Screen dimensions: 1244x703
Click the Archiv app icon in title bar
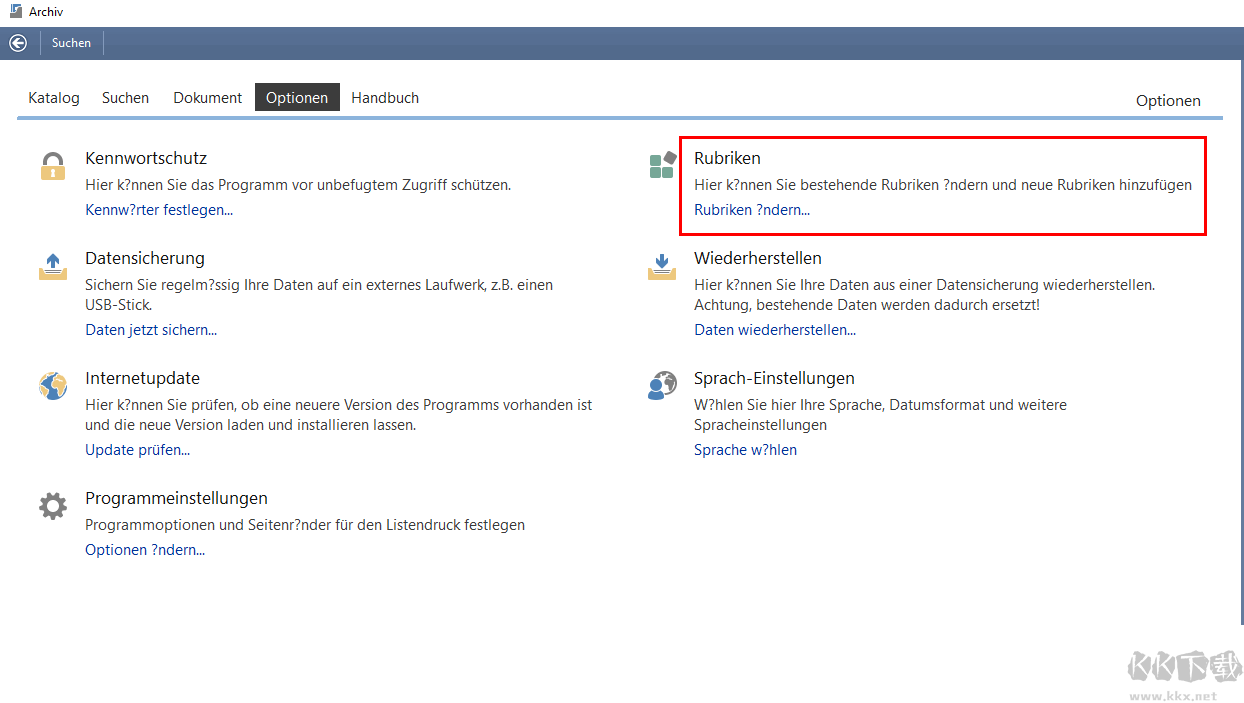click(x=15, y=12)
